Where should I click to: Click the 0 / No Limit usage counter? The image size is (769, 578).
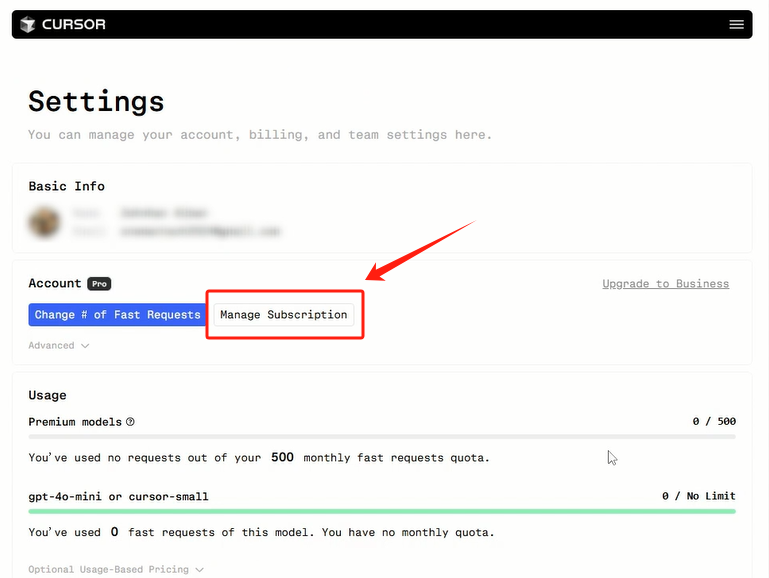[x=698, y=496]
